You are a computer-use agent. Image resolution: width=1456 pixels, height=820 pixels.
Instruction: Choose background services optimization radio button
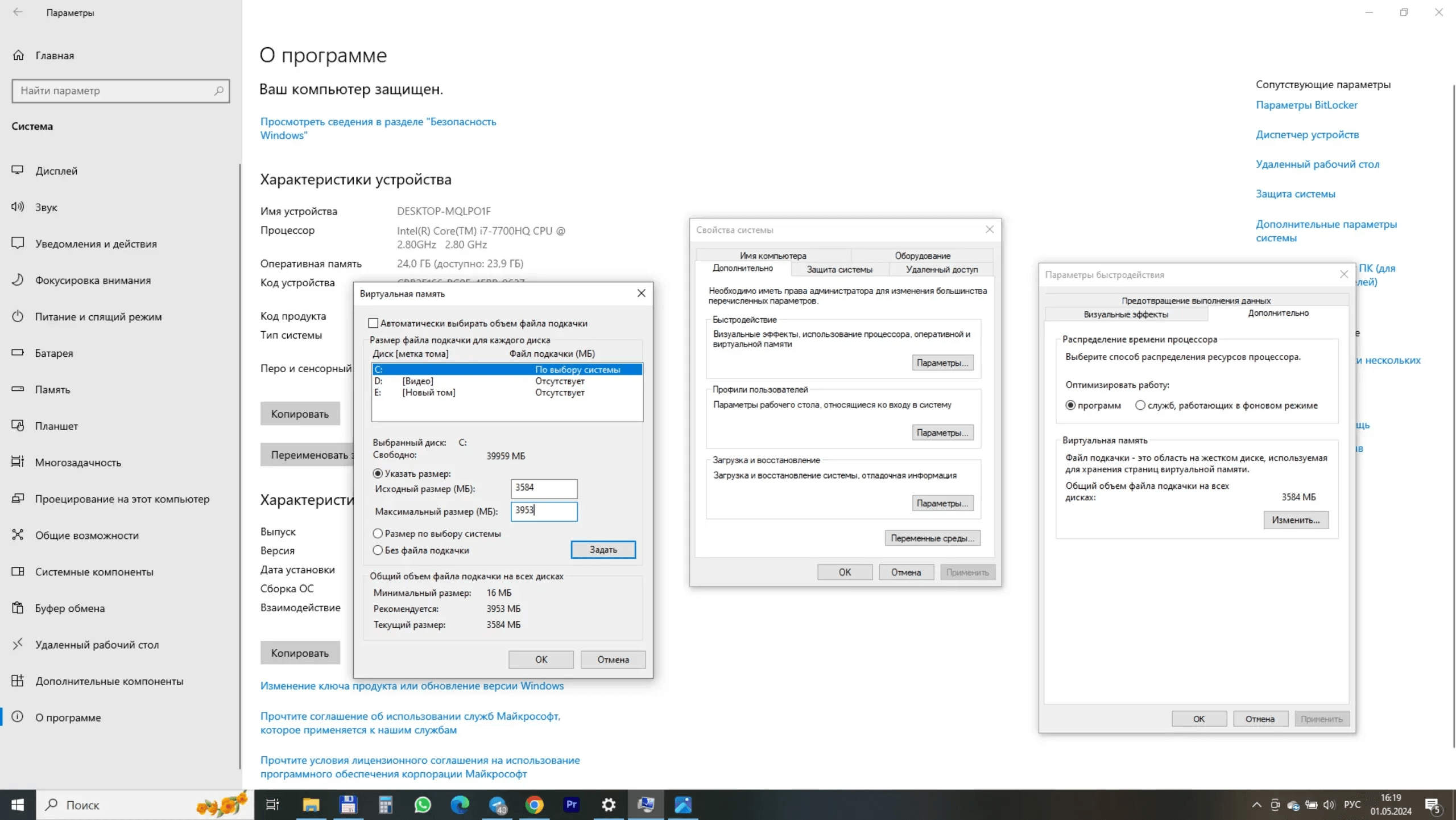pyautogui.click(x=1140, y=405)
